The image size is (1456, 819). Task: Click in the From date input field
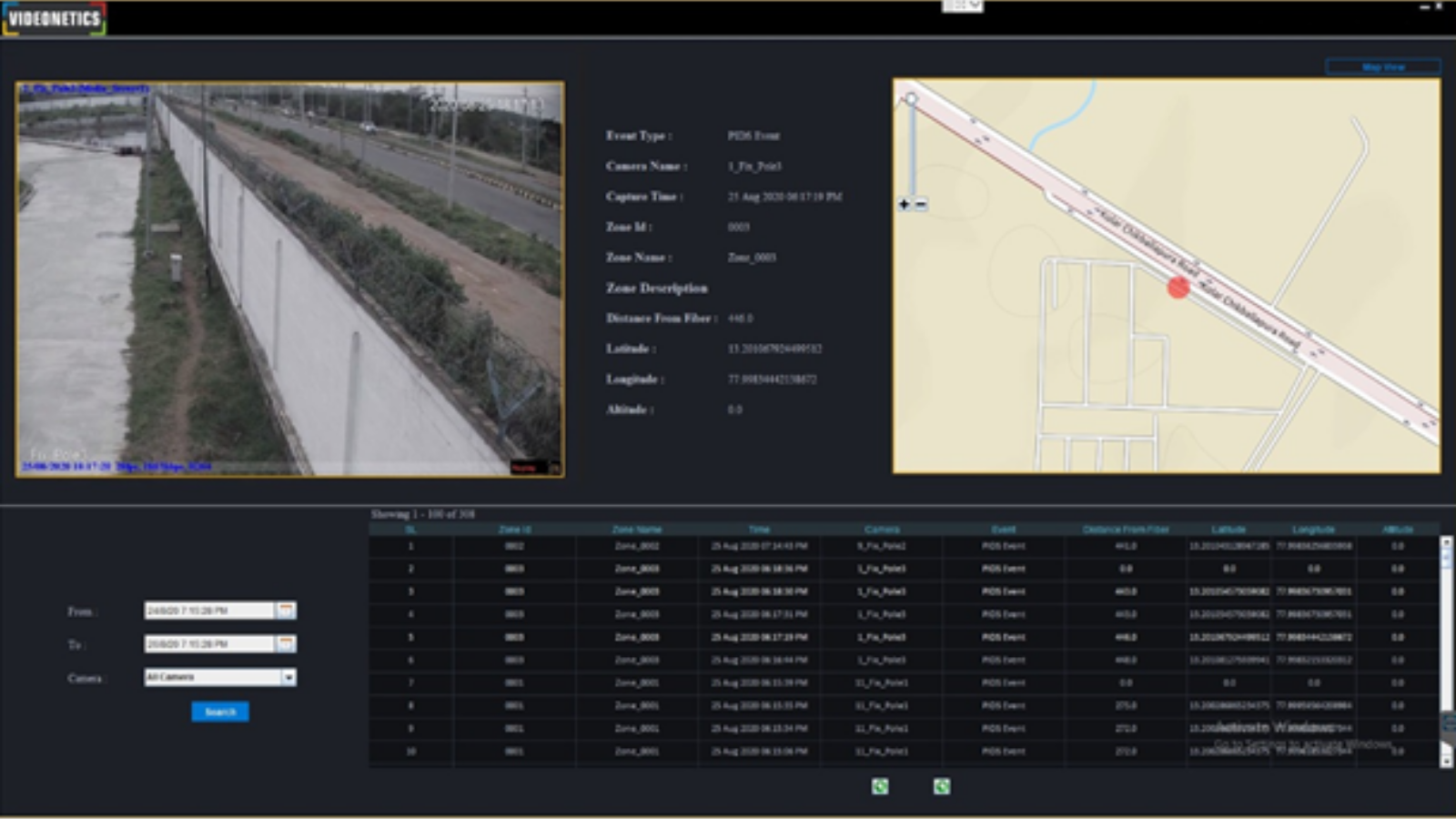coord(209,611)
